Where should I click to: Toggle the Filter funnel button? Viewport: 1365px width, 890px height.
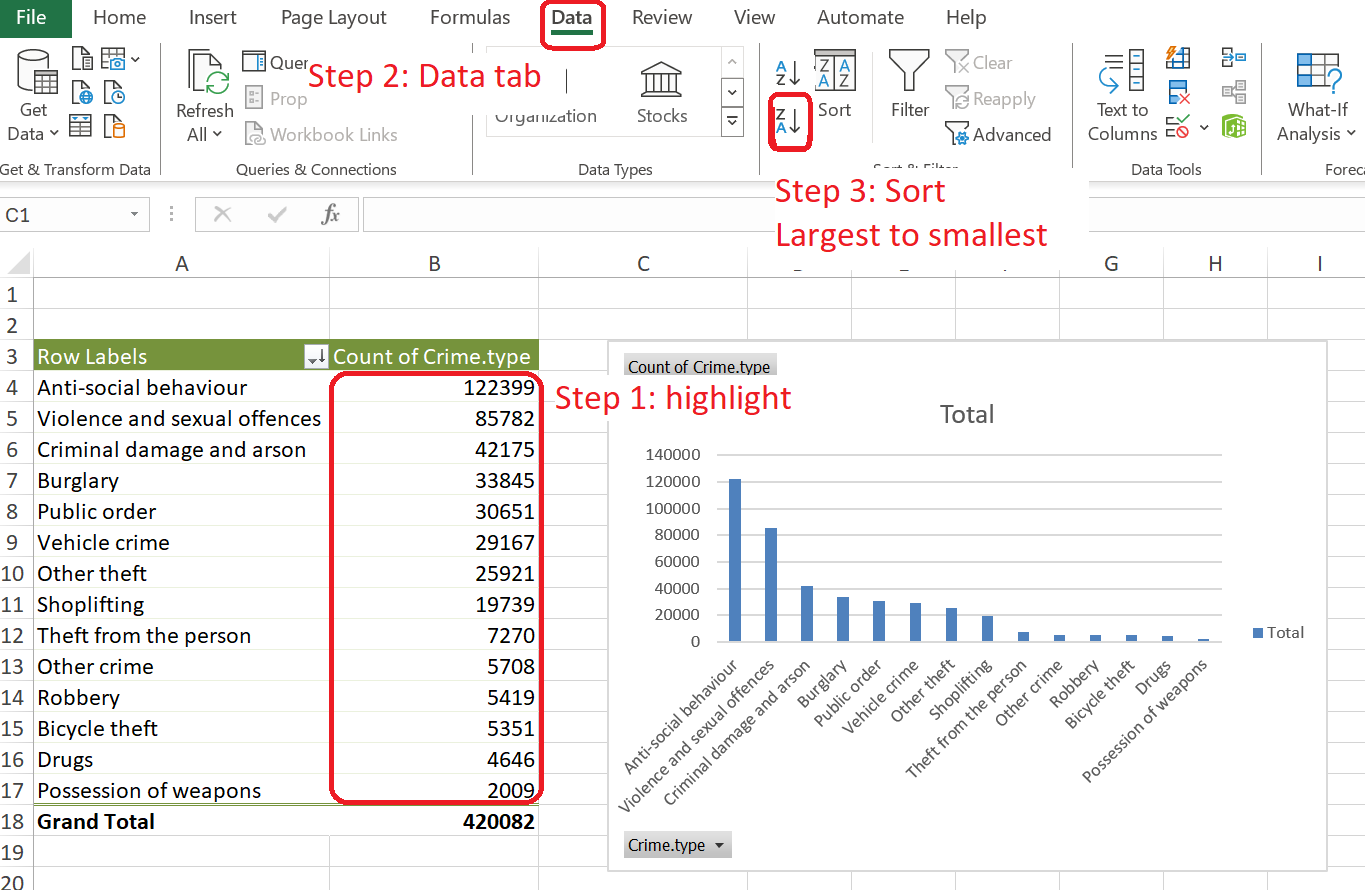coord(909,85)
